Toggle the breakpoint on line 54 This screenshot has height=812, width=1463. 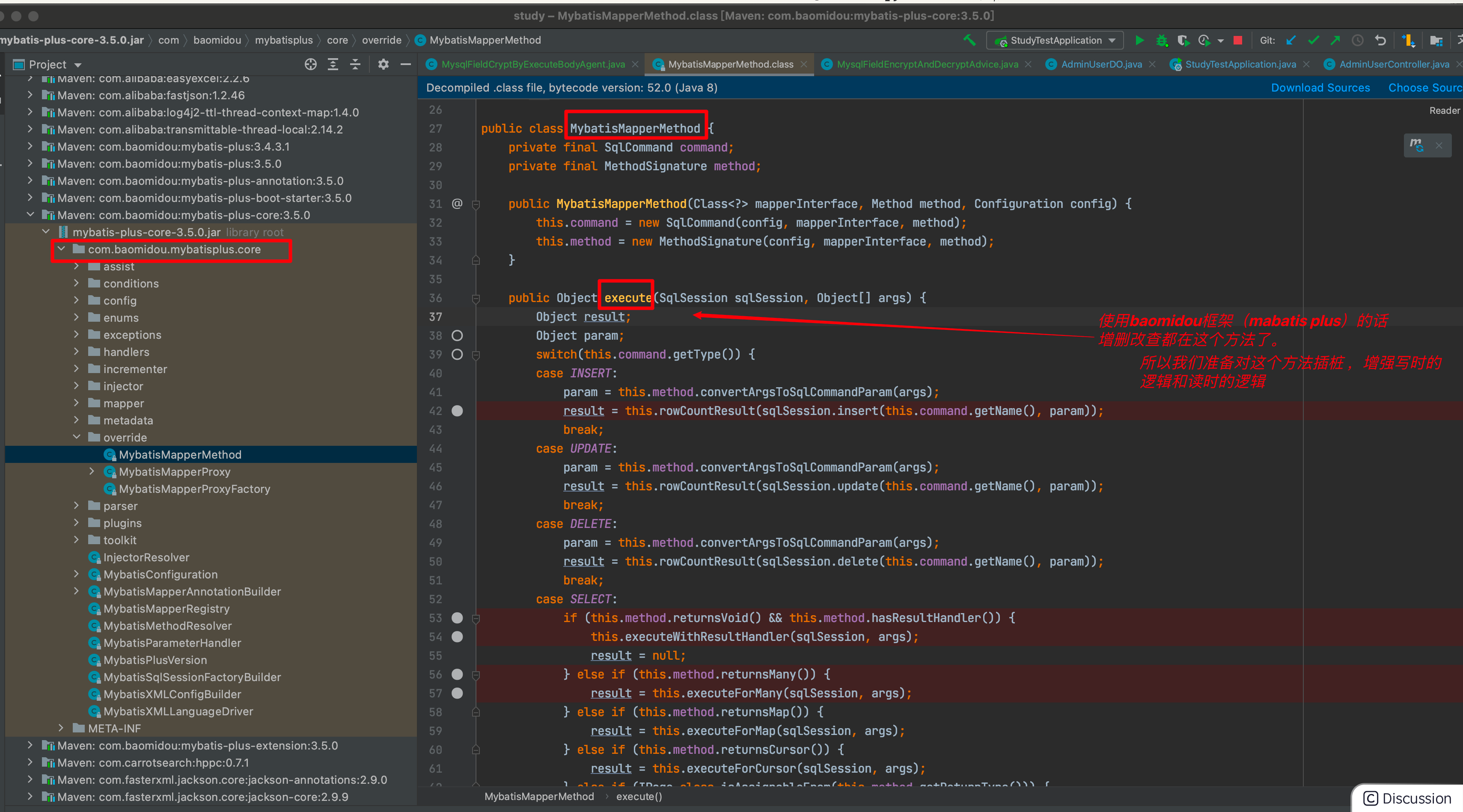(x=457, y=637)
